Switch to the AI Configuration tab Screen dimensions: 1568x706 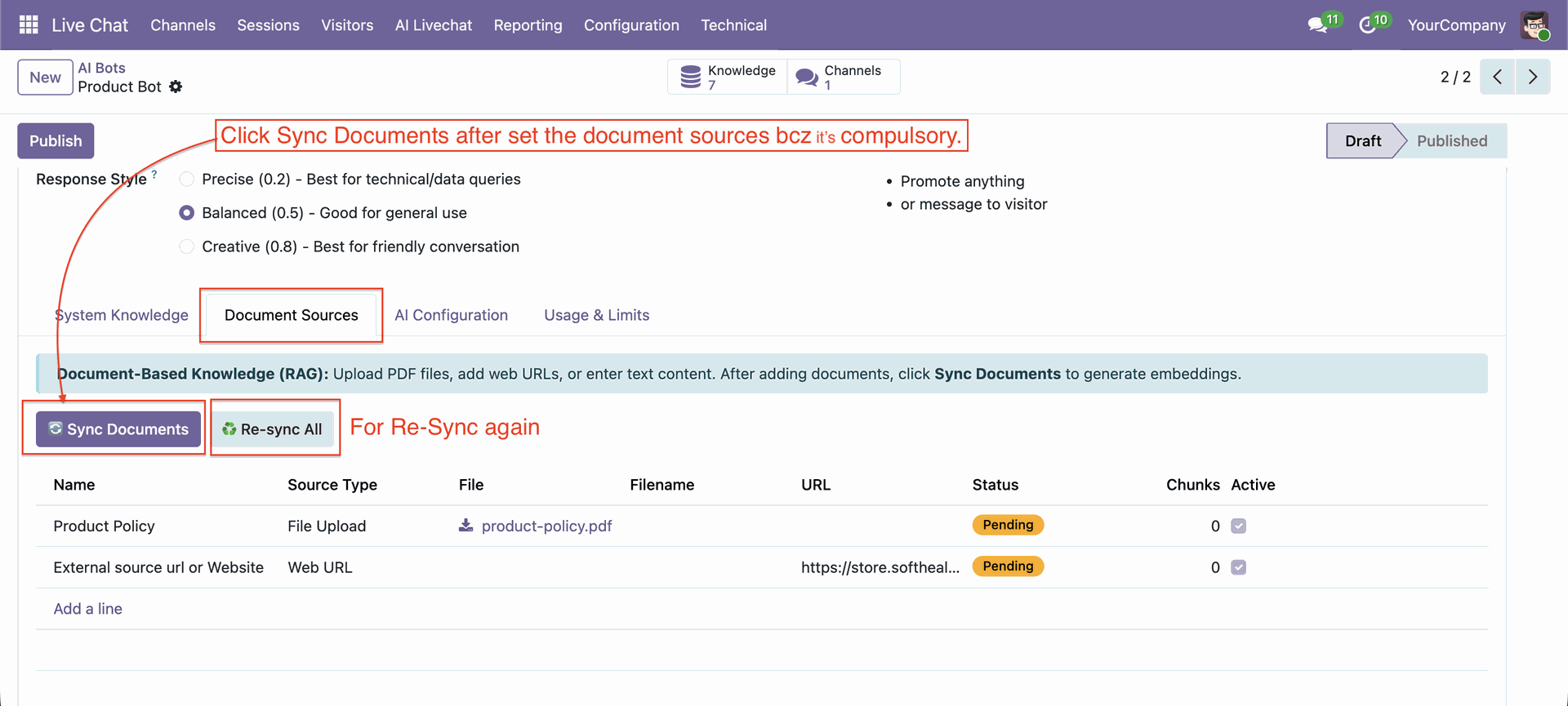[x=451, y=315]
